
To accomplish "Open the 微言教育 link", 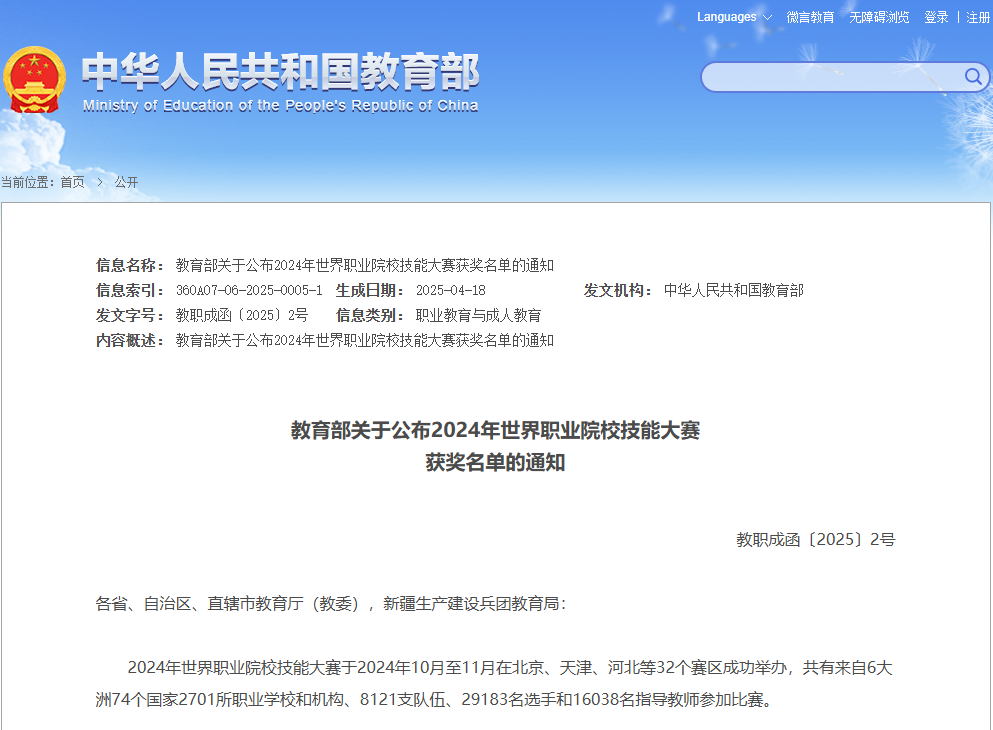I will click(810, 17).
